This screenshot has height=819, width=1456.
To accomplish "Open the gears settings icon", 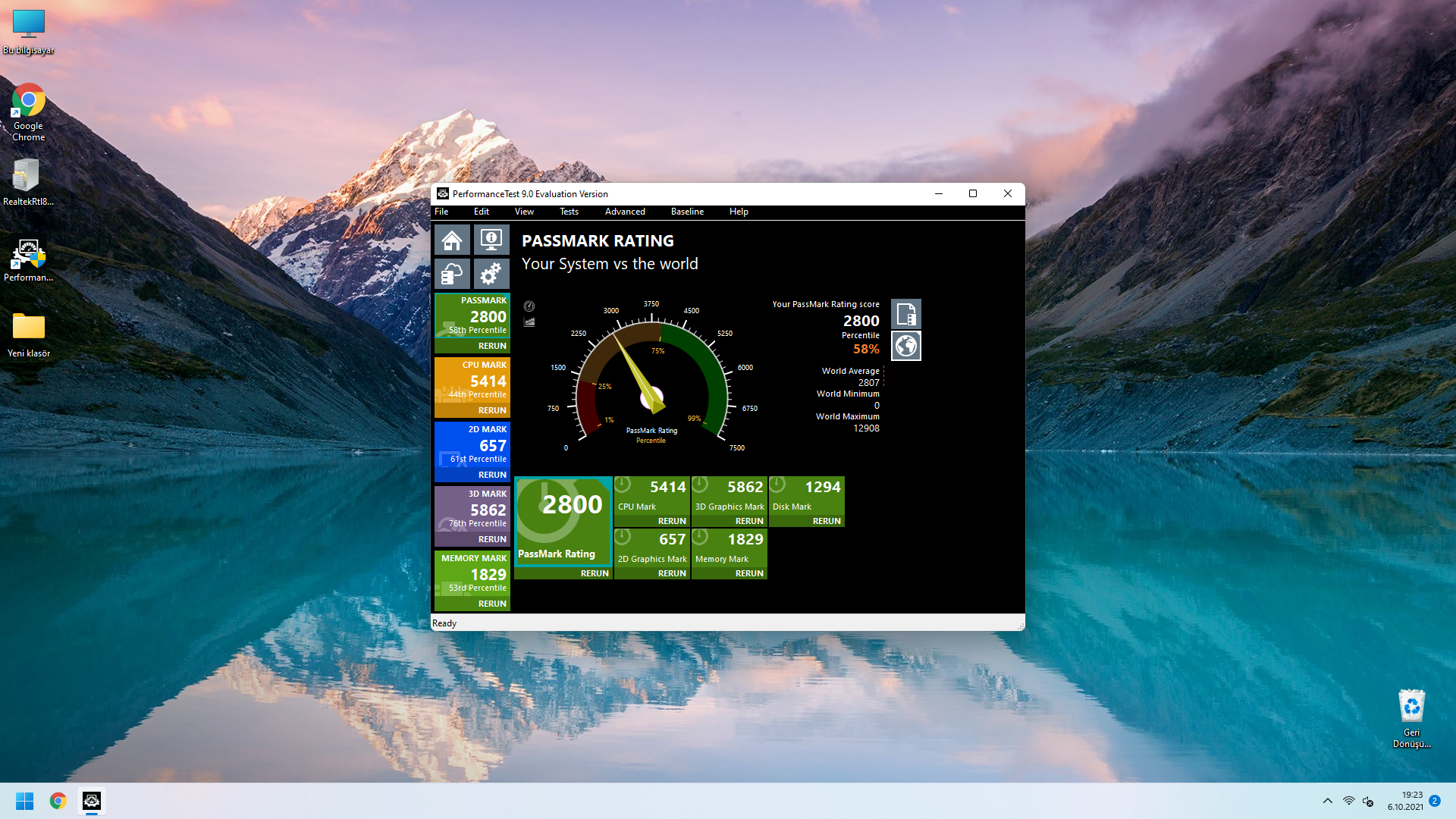I will point(491,274).
